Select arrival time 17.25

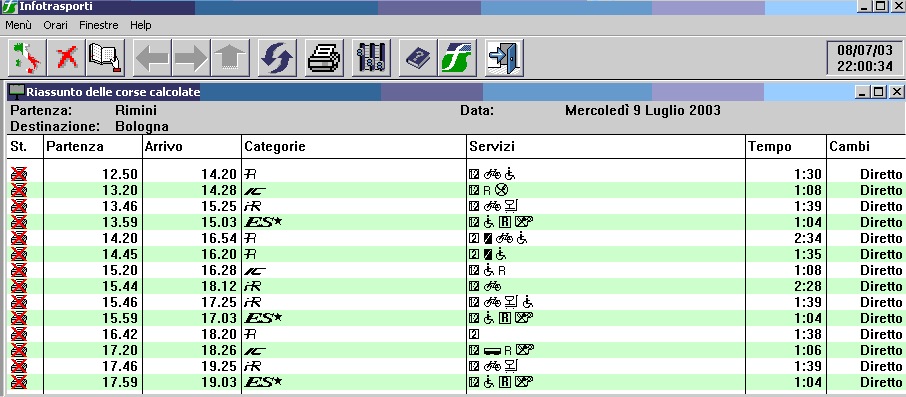[x=218, y=302]
